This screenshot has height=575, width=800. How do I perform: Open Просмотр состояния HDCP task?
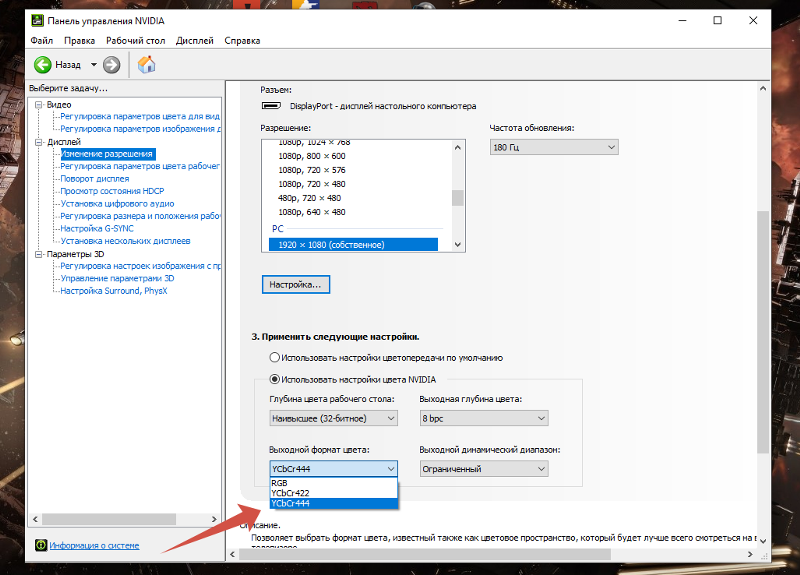[x=112, y=191]
